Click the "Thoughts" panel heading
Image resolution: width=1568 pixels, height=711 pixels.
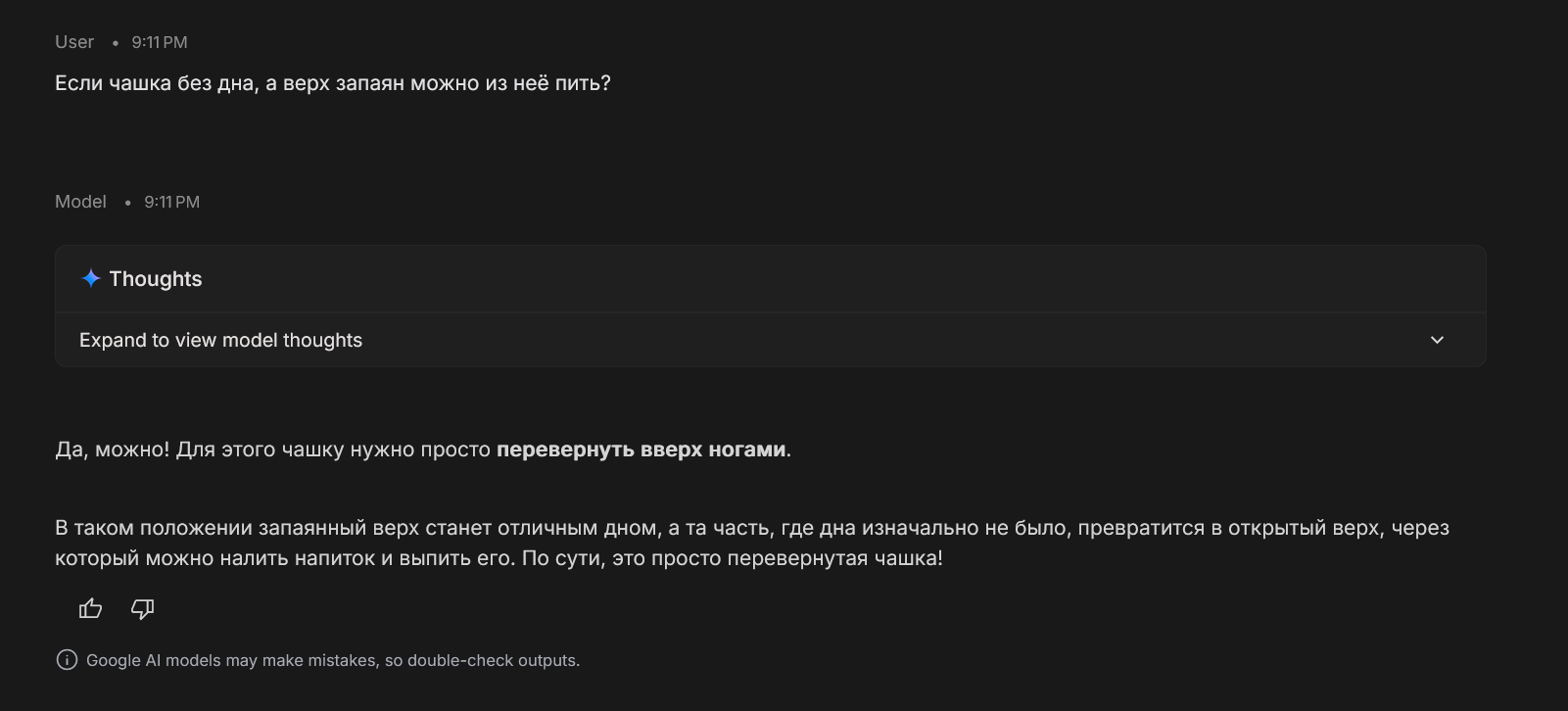pyautogui.click(x=156, y=279)
